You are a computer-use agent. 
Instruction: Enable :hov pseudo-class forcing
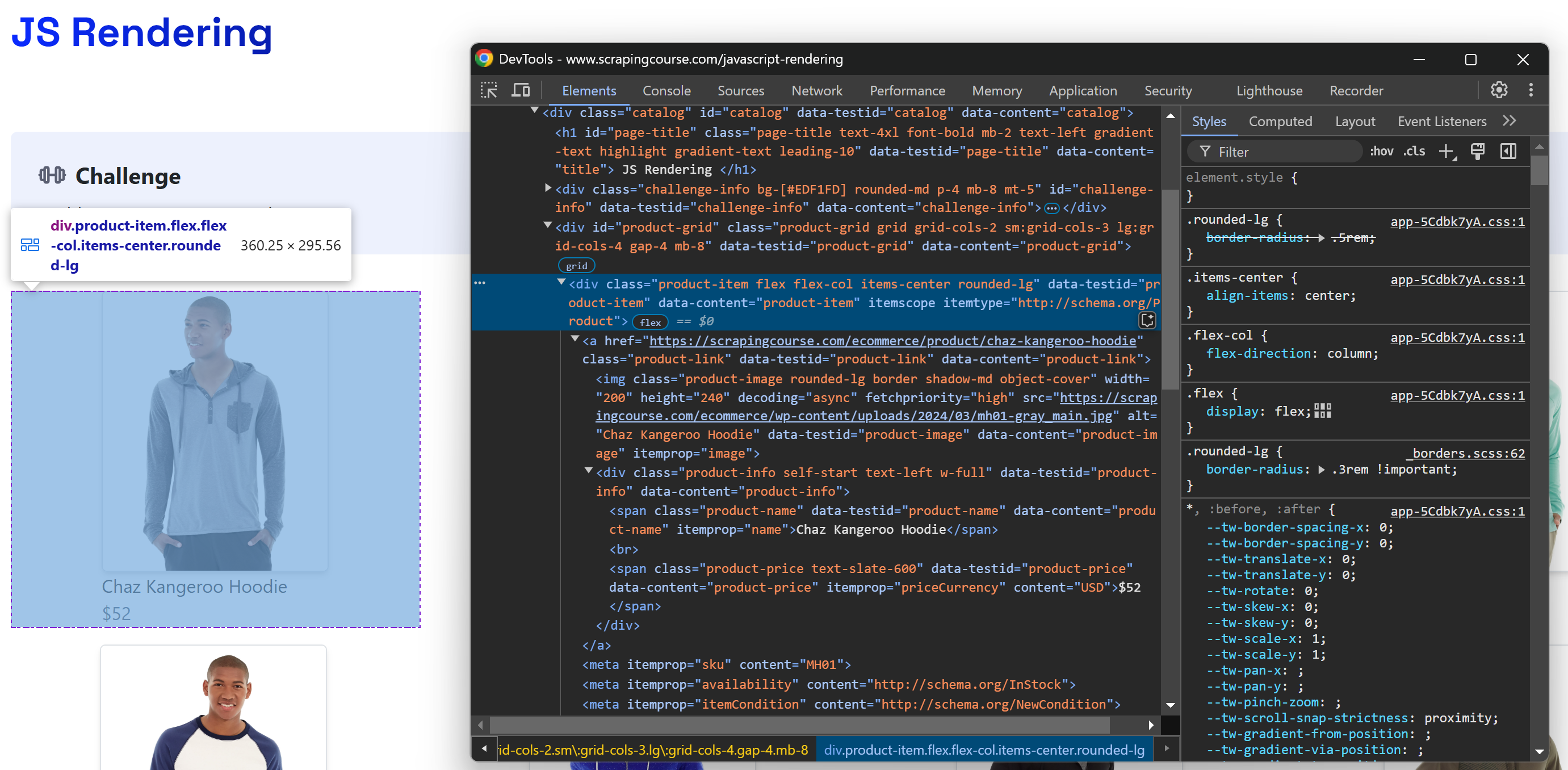click(1382, 151)
